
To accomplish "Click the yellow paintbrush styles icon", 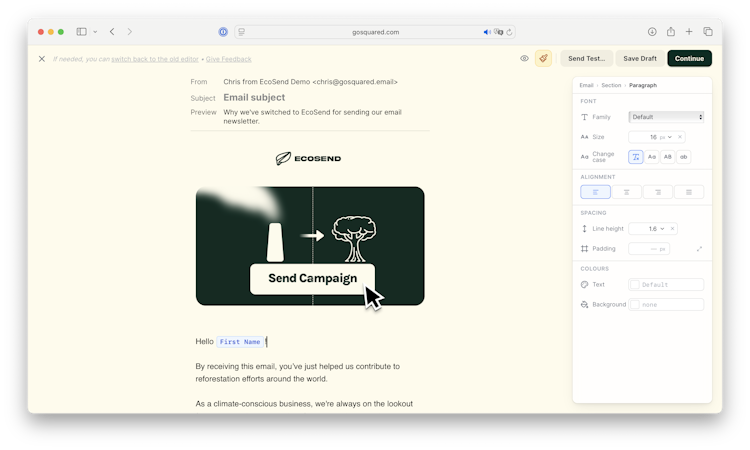I will pyautogui.click(x=543, y=58).
